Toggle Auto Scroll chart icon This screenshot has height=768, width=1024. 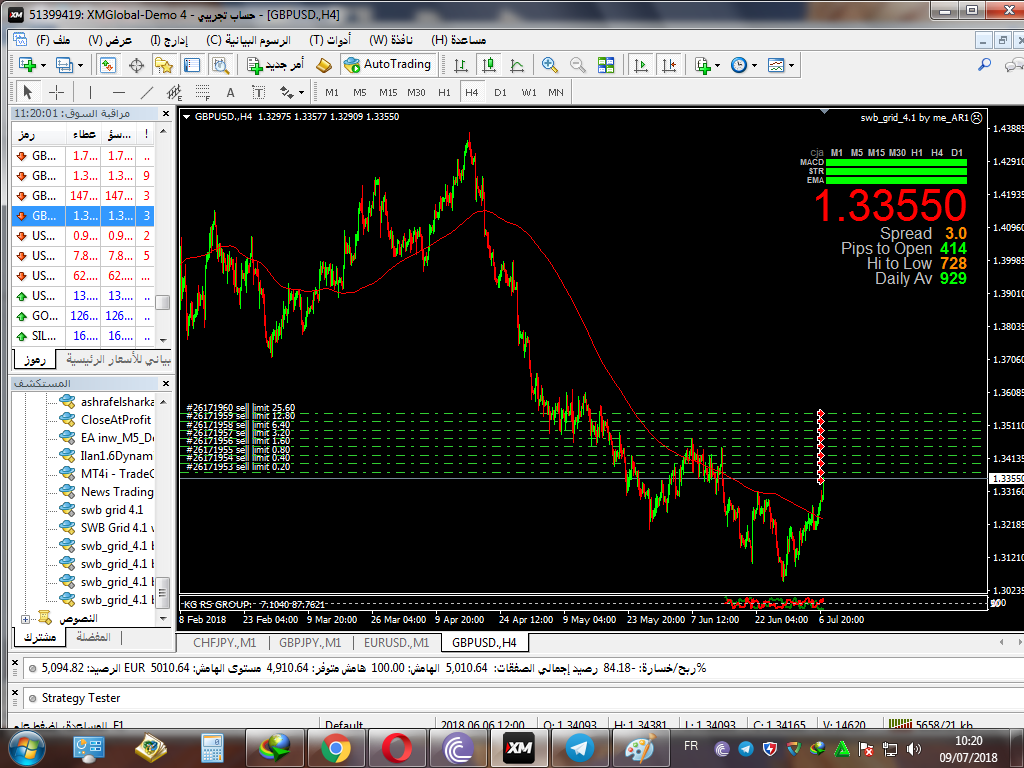pos(641,65)
